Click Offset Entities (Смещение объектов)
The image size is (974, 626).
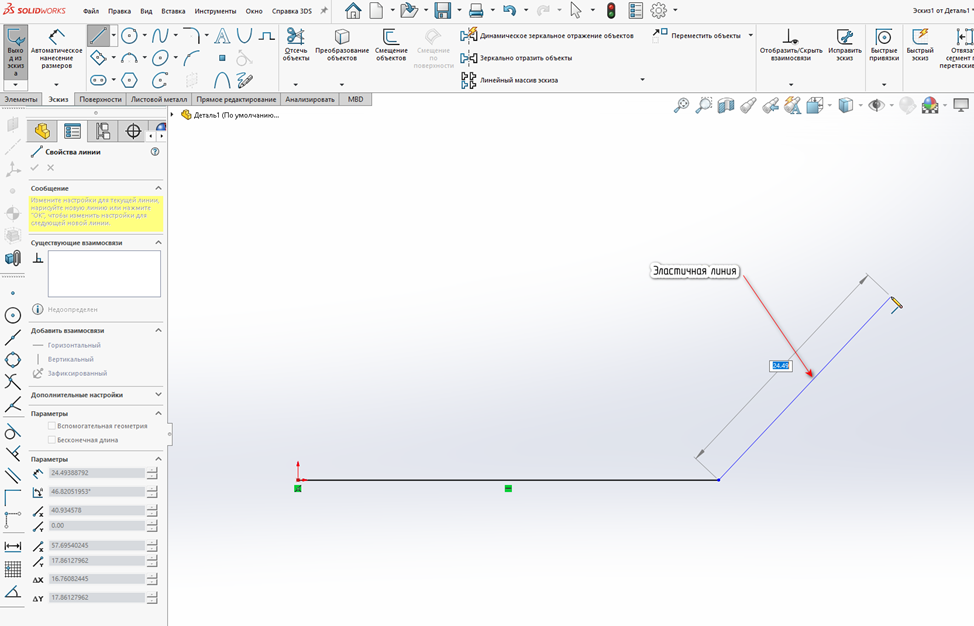click(391, 45)
